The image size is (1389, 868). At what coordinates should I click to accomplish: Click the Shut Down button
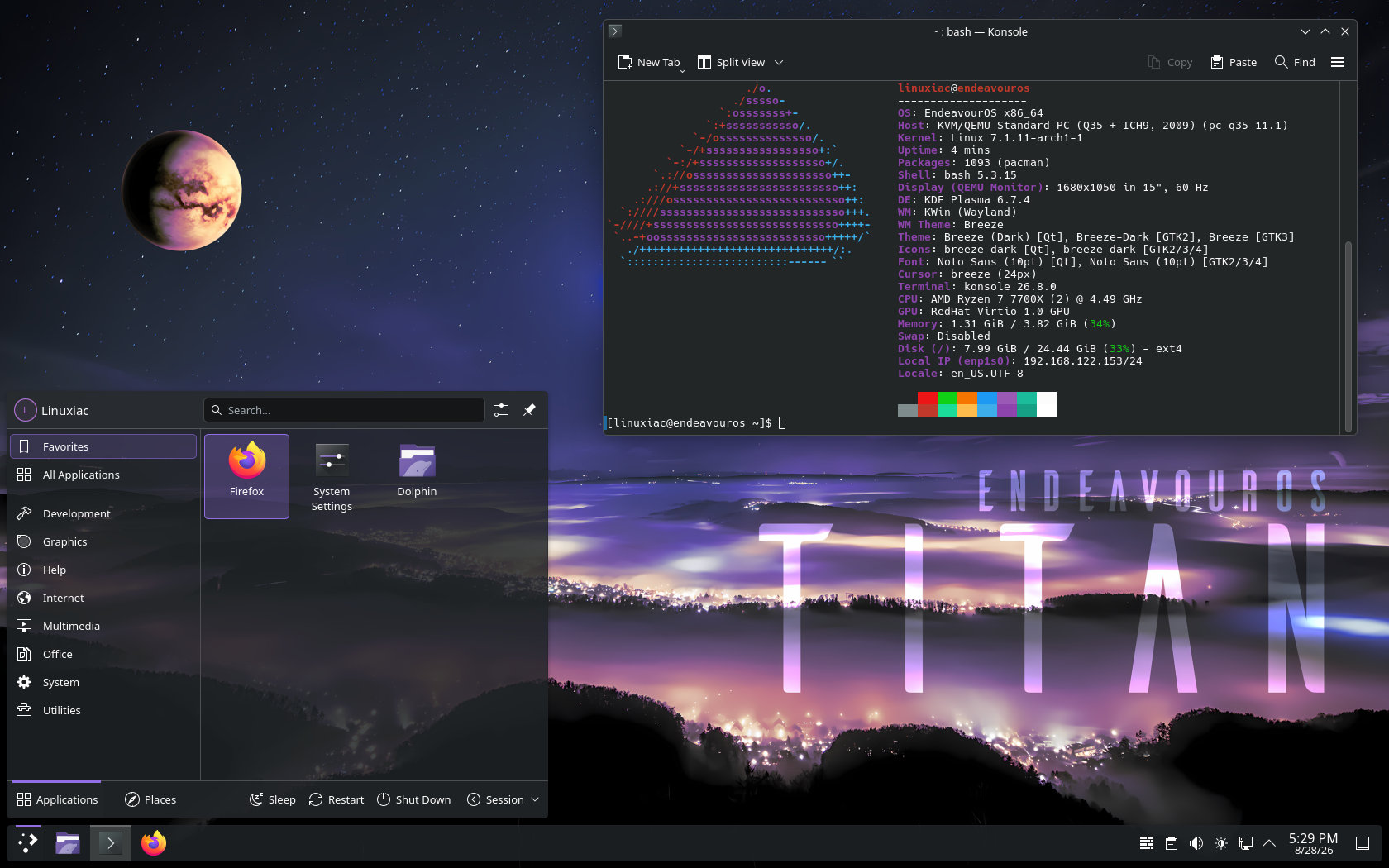(414, 799)
